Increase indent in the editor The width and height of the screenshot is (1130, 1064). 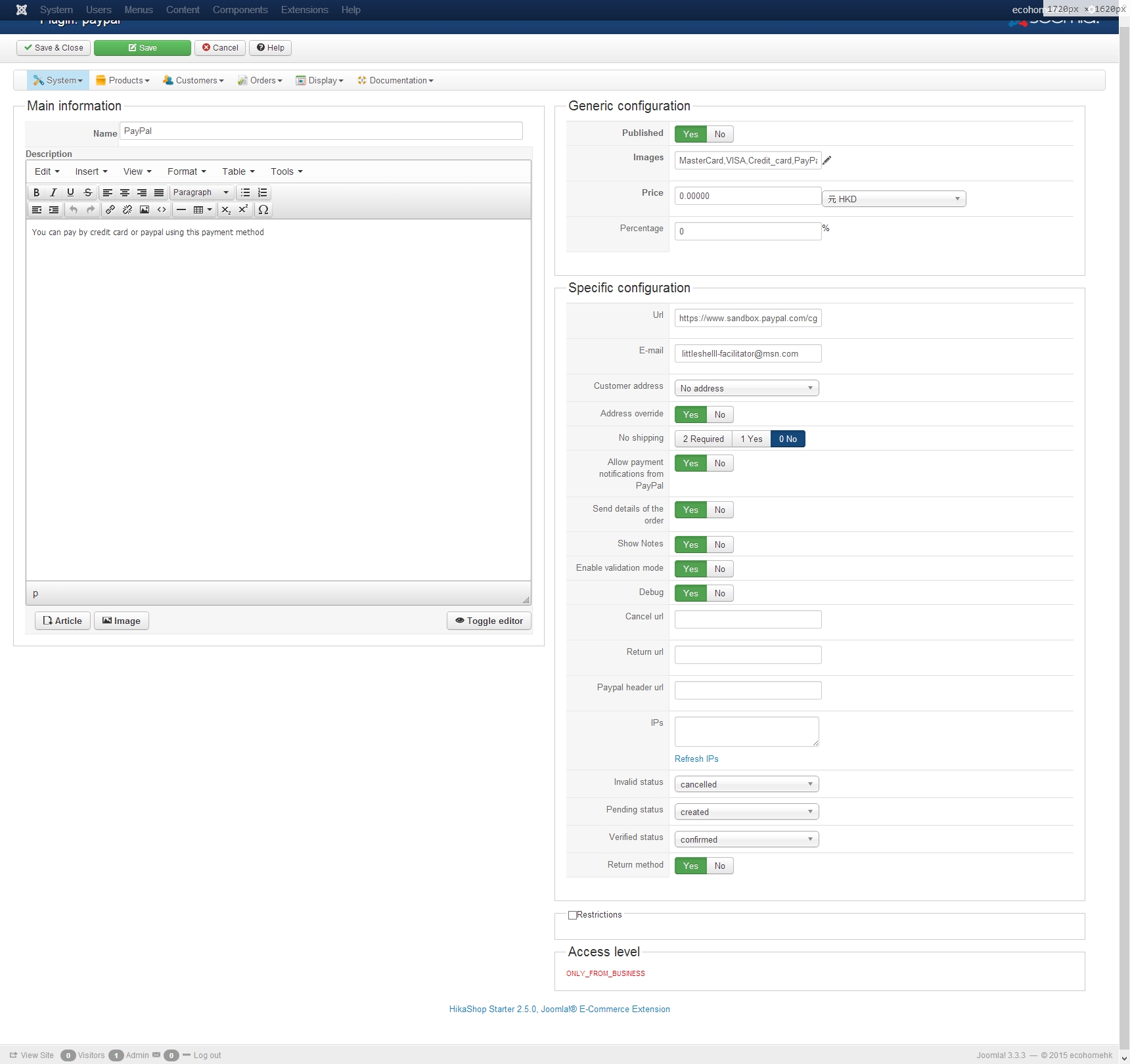pos(54,210)
